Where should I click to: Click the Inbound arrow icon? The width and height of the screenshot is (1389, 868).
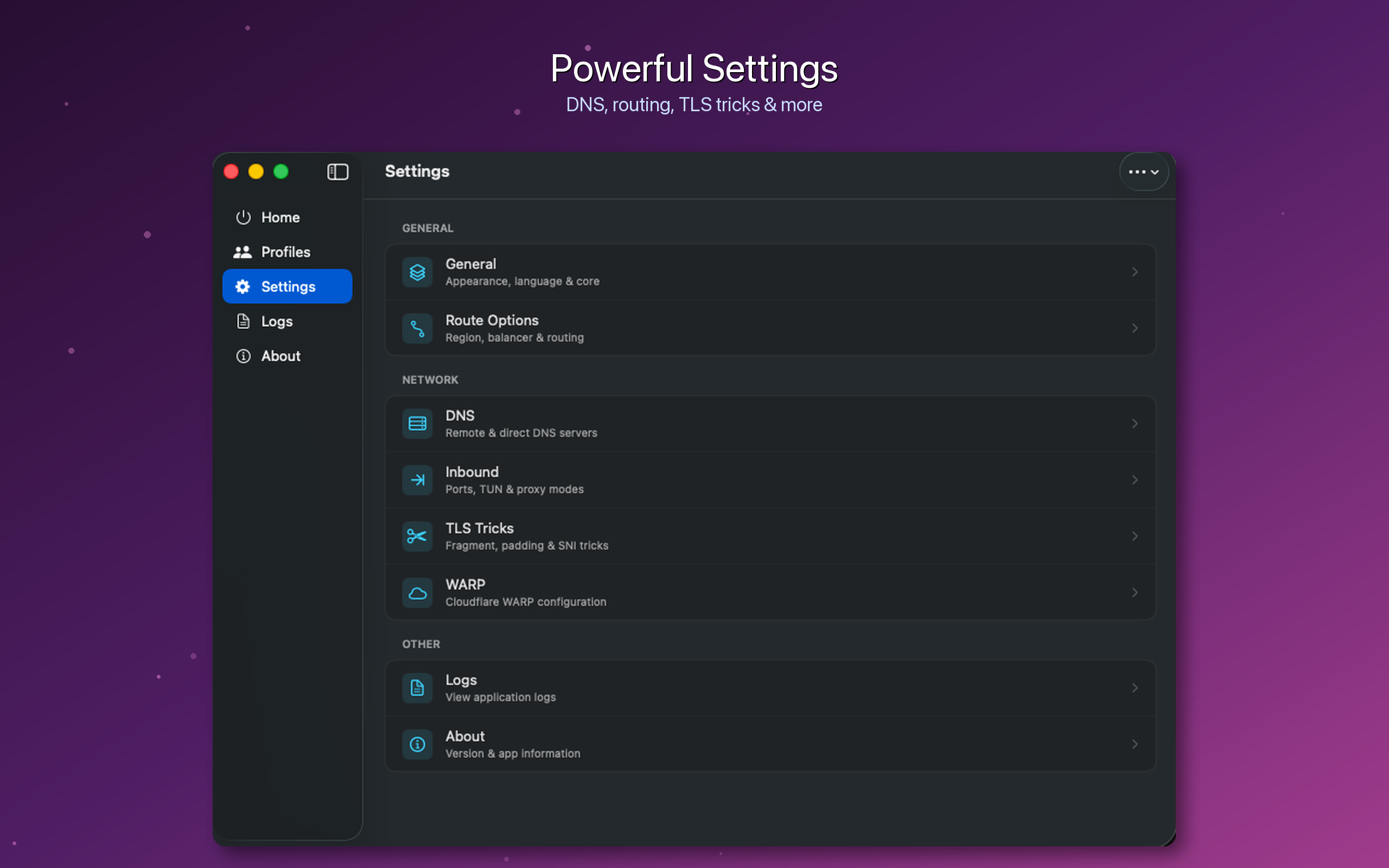point(417,480)
